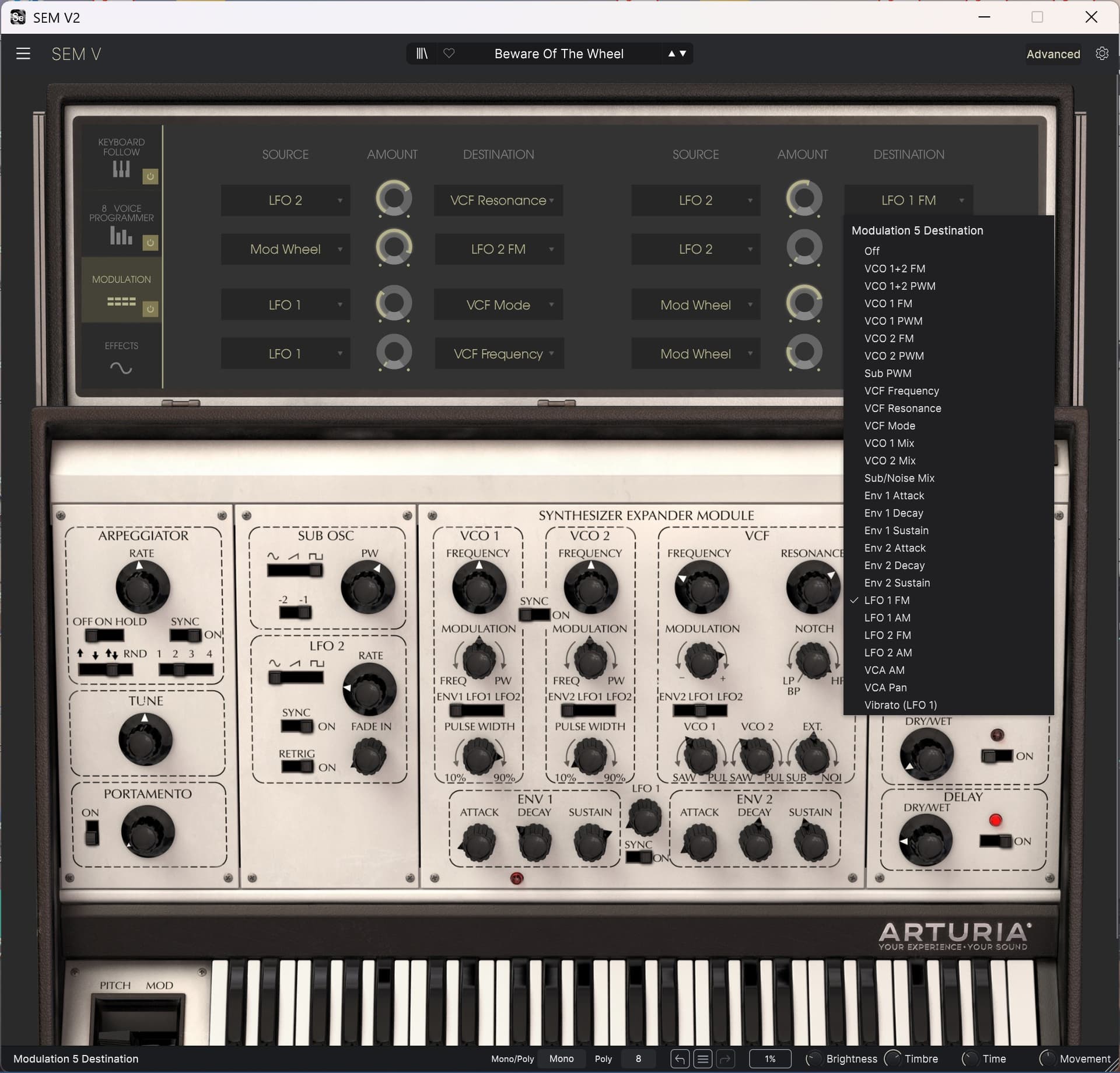Click the Advanced button
This screenshot has width=1120, height=1073.
[1053, 54]
